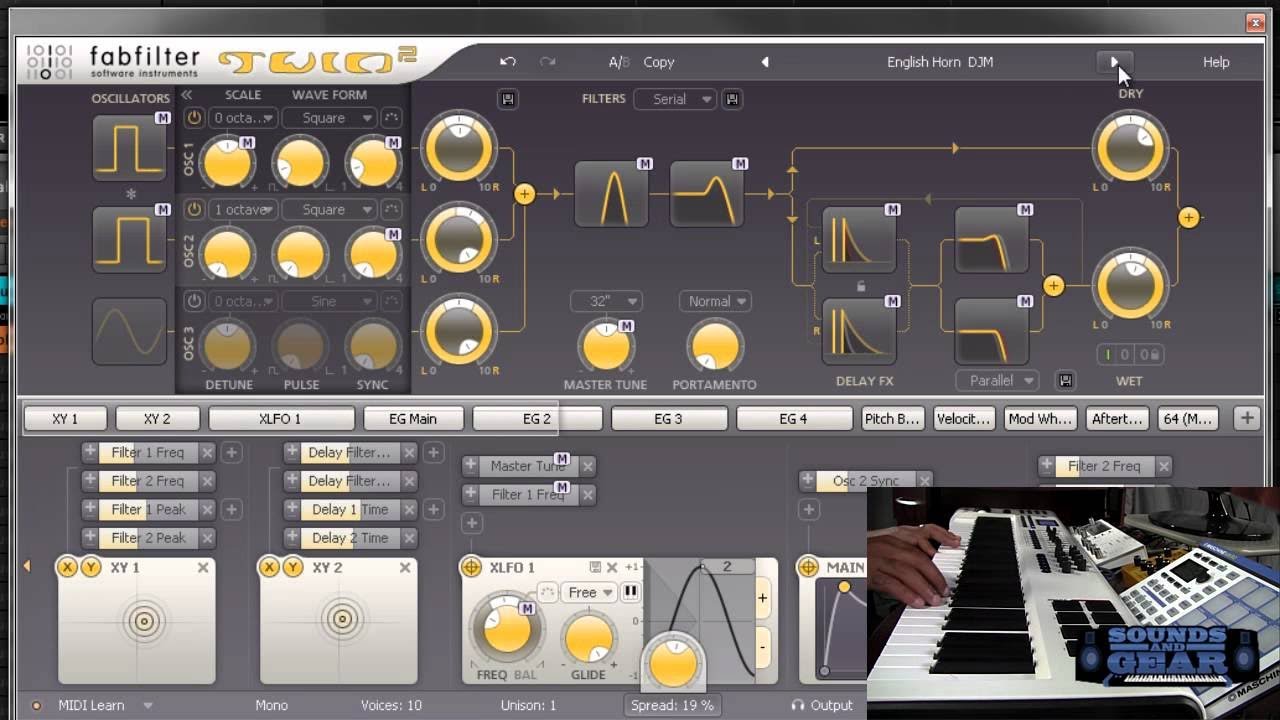The width and height of the screenshot is (1280, 720).
Task: Add new modulation source plus button
Action: pyautogui.click(x=1246, y=419)
